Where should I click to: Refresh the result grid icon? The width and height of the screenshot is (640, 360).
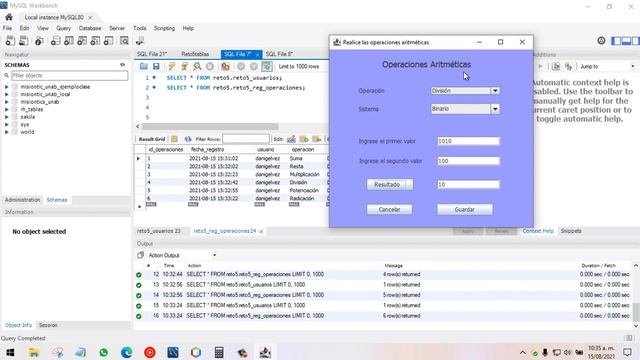[x=188, y=139]
